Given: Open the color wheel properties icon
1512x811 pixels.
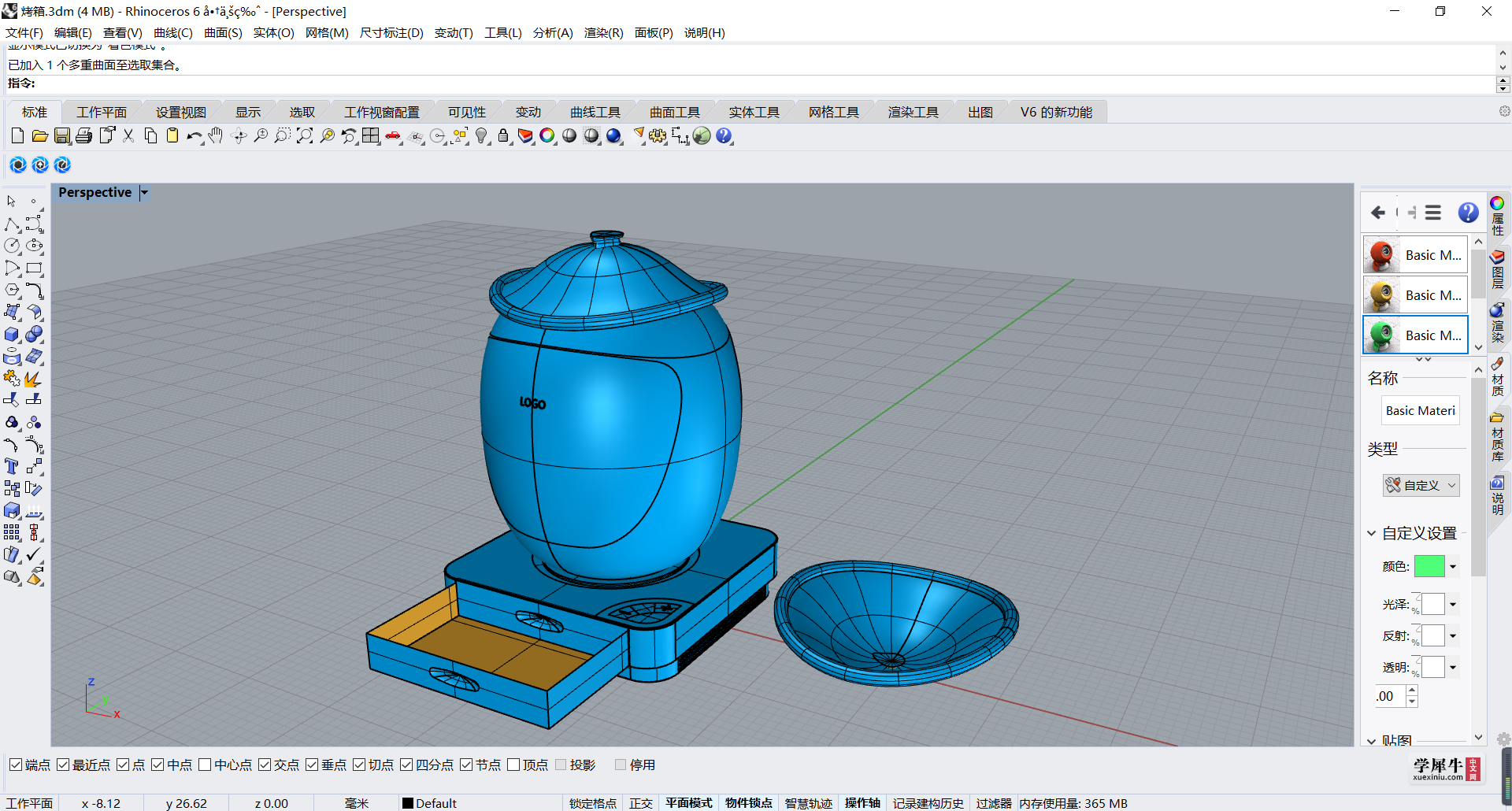Looking at the screenshot, I should click(x=547, y=136).
